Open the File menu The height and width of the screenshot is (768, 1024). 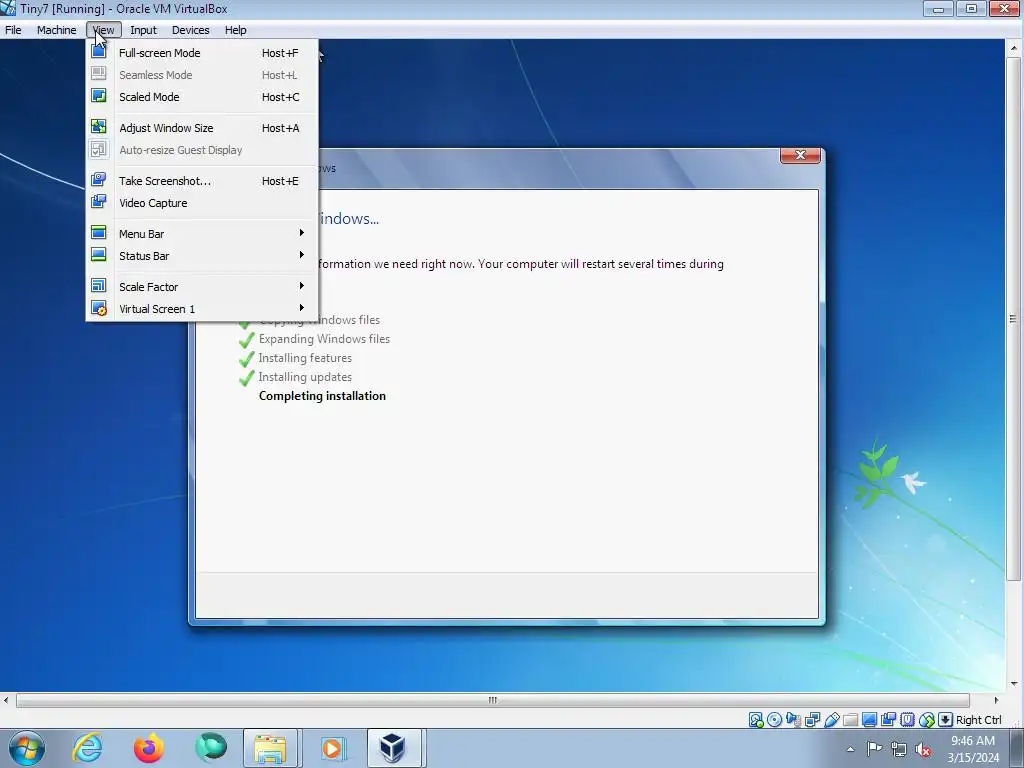tap(13, 30)
